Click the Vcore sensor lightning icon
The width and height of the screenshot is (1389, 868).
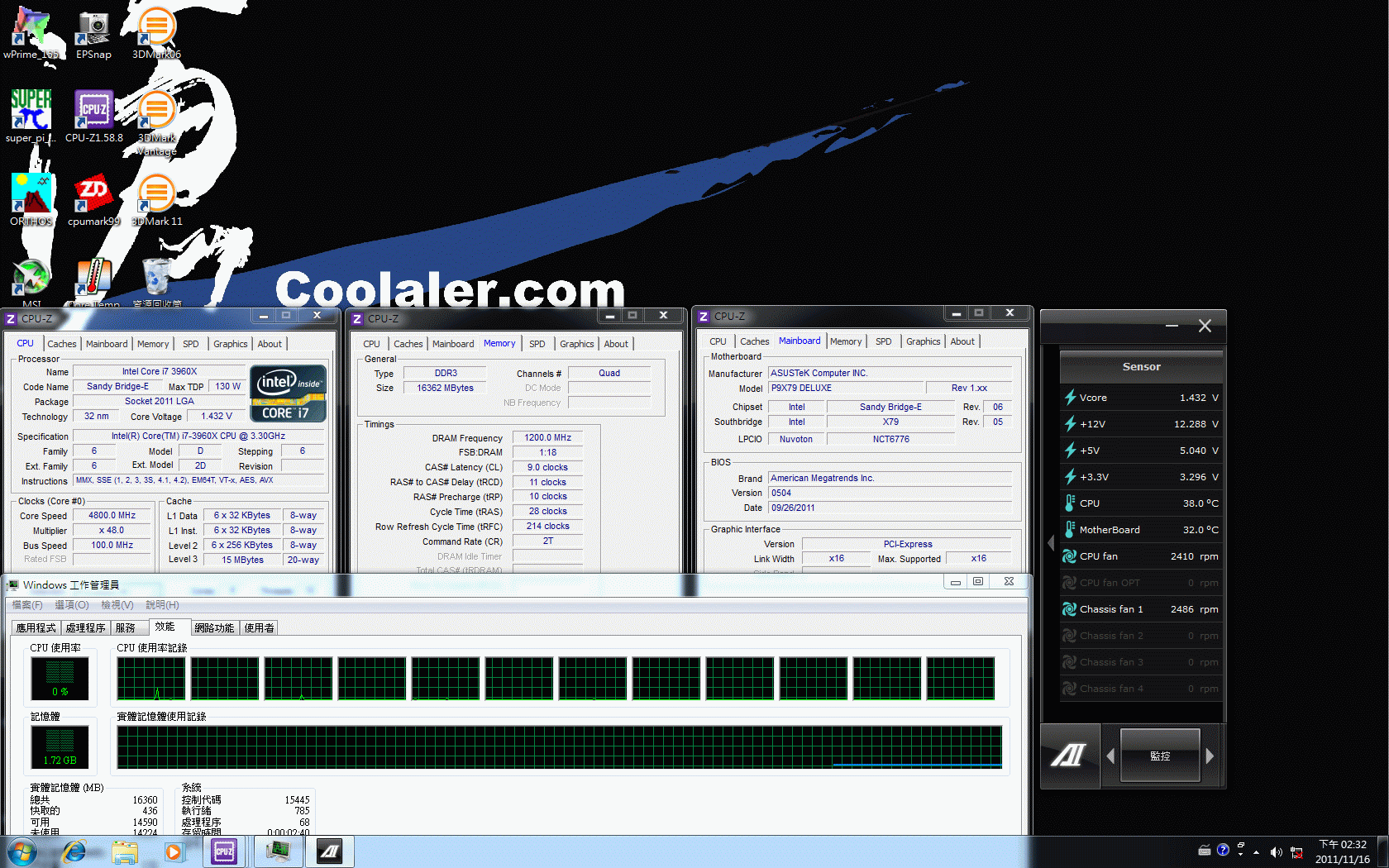(x=1070, y=398)
